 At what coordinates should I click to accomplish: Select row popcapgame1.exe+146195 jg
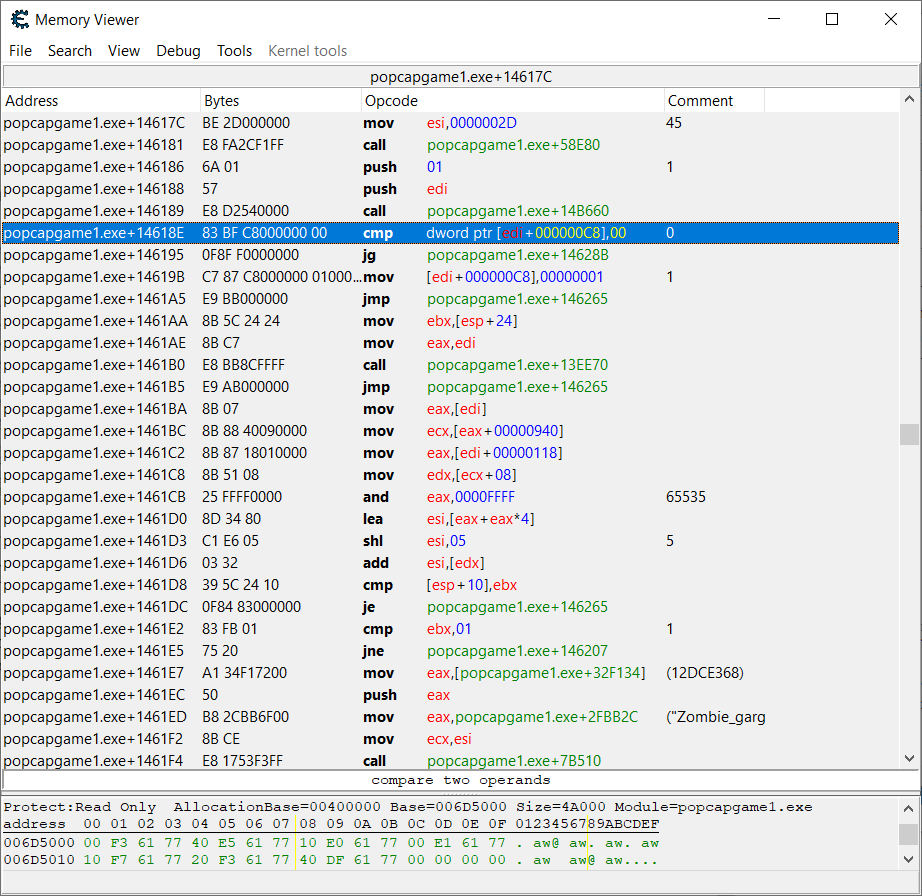pos(450,255)
